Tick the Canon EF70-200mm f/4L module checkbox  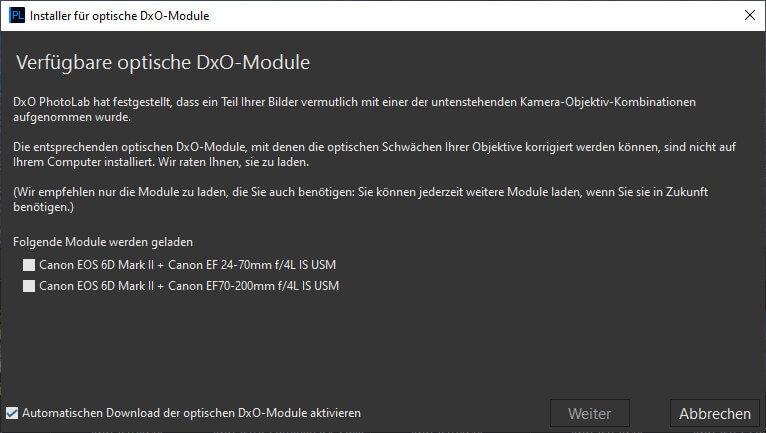pos(29,286)
